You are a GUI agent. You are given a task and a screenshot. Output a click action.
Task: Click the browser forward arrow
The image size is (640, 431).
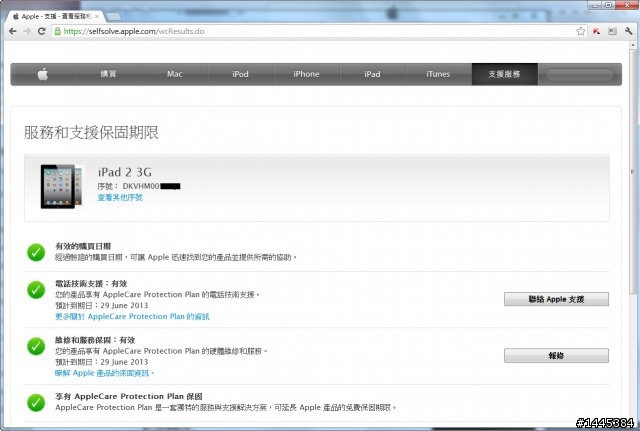27,31
